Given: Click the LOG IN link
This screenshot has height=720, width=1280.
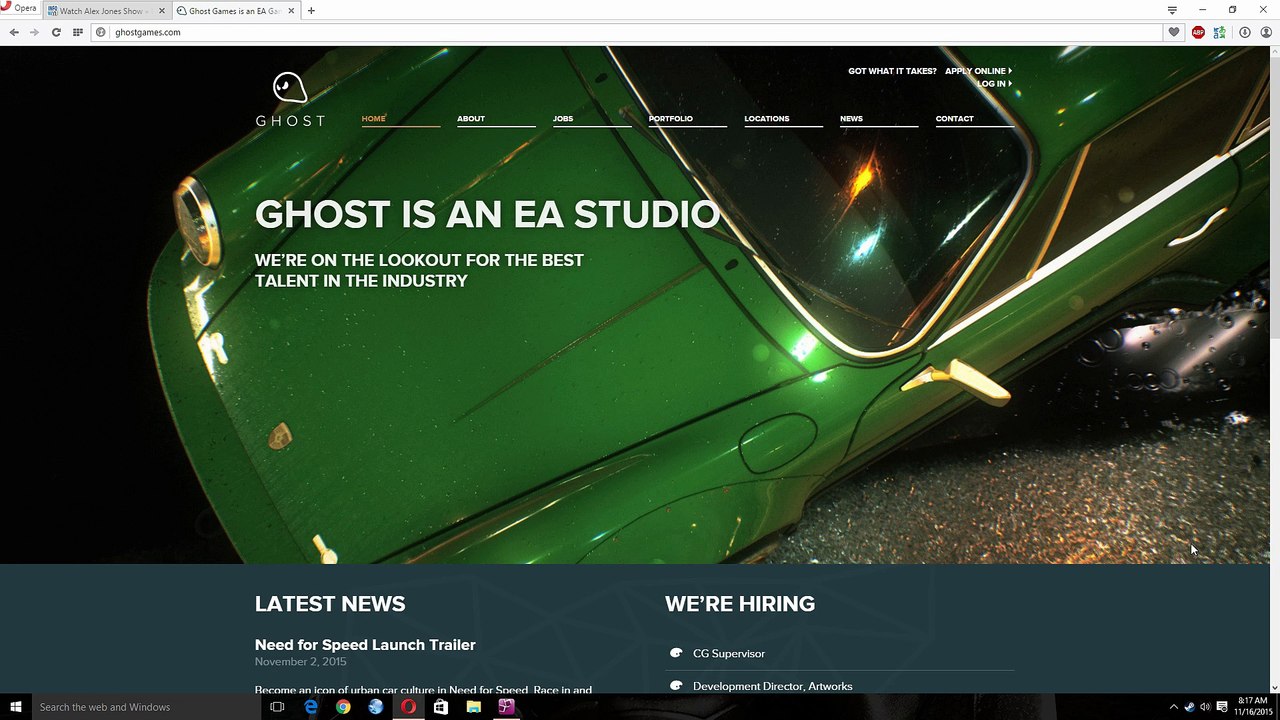Looking at the screenshot, I should coord(994,84).
